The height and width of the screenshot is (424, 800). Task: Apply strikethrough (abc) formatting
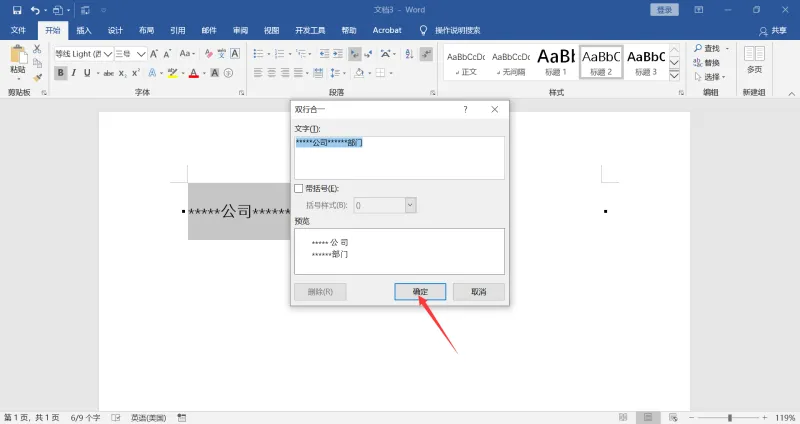pyautogui.click(x=109, y=73)
